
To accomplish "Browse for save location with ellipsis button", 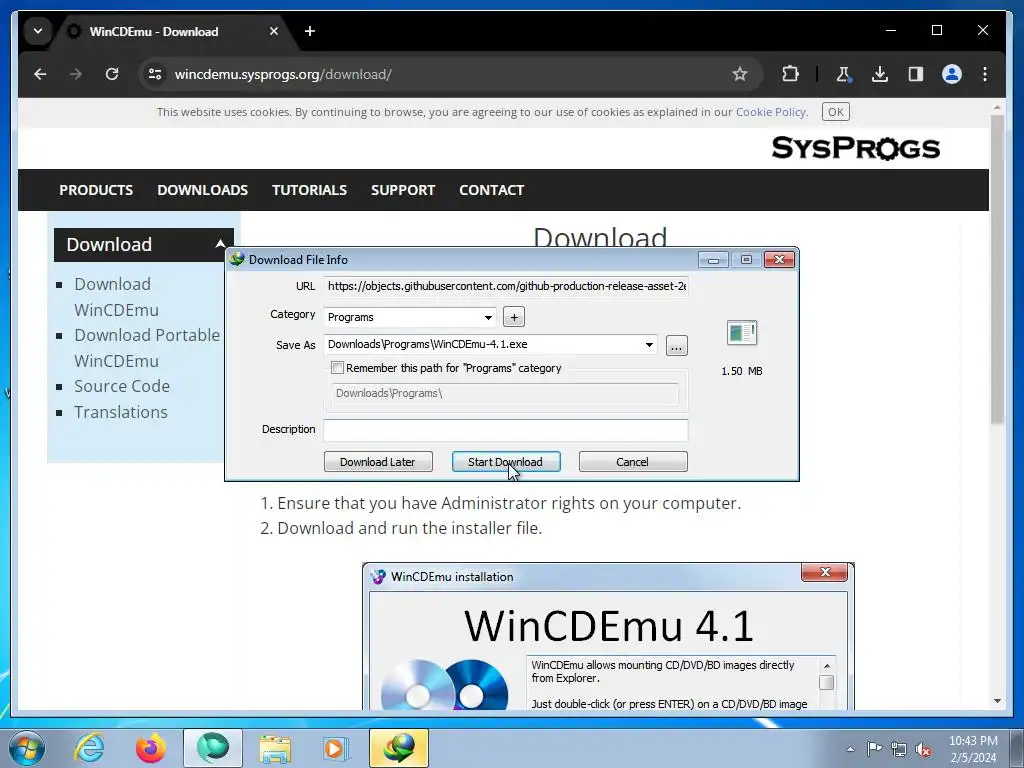I will tap(677, 345).
